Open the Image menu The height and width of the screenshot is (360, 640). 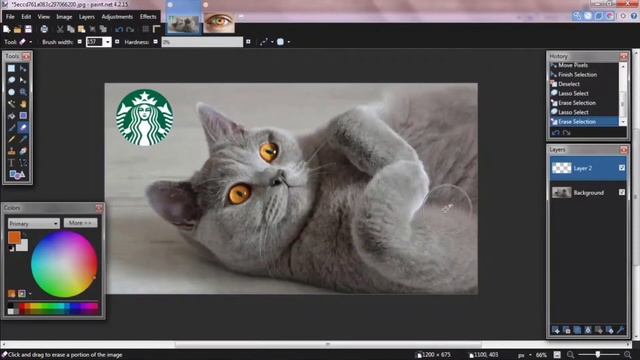pyautogui.click(x=64, y=17)
